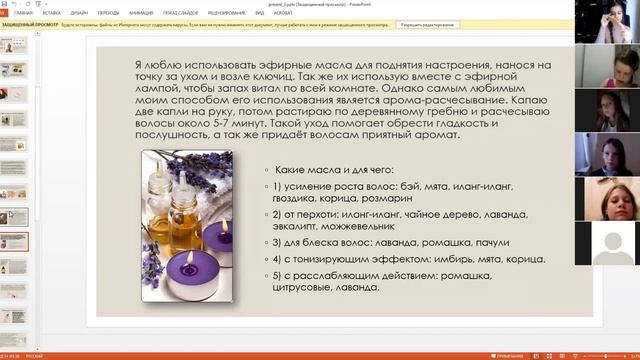Click the Разрешить редактирование button

(x=427, y=25)
